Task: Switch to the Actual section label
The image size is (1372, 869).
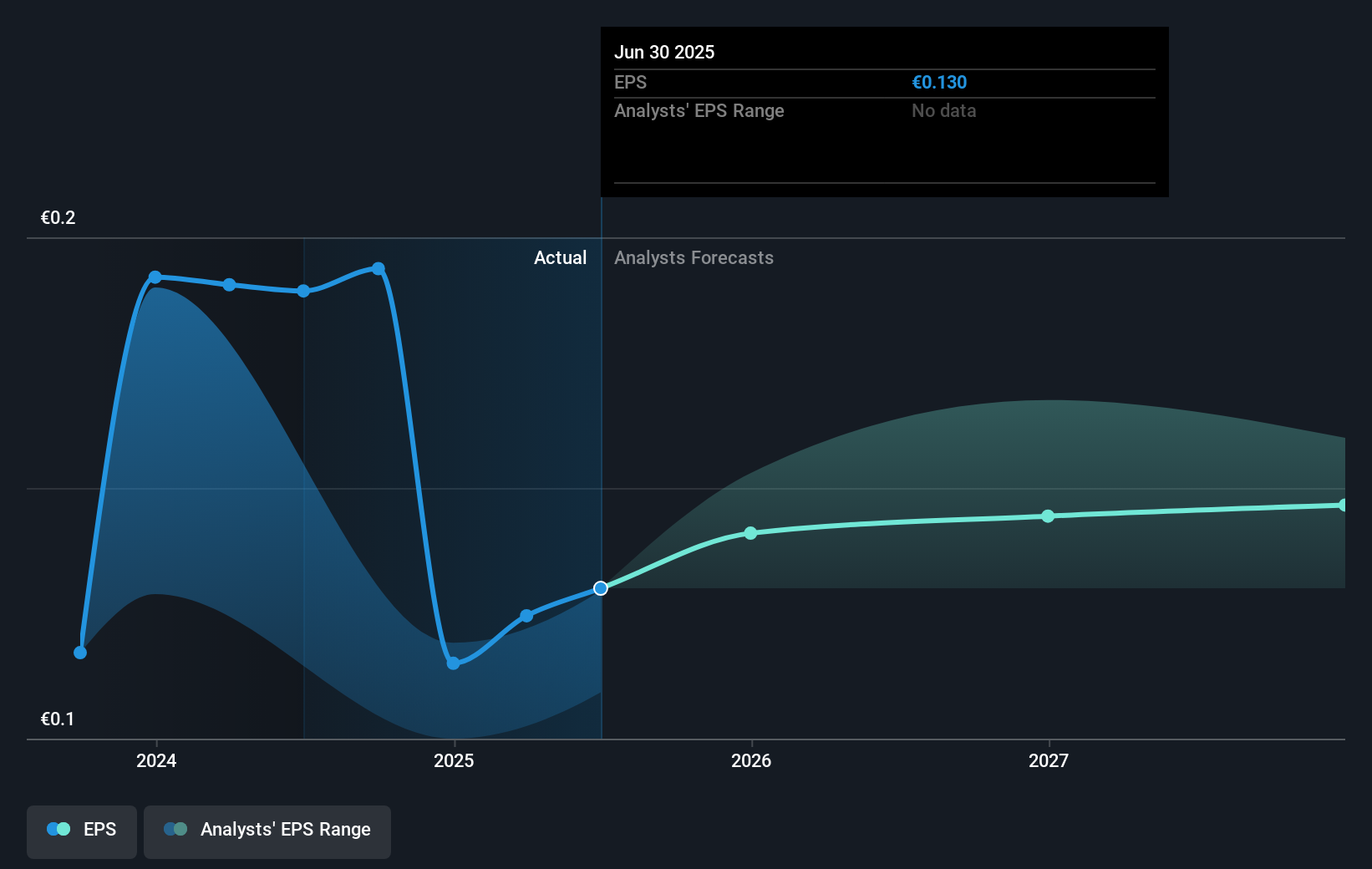Action: point(560,257)
